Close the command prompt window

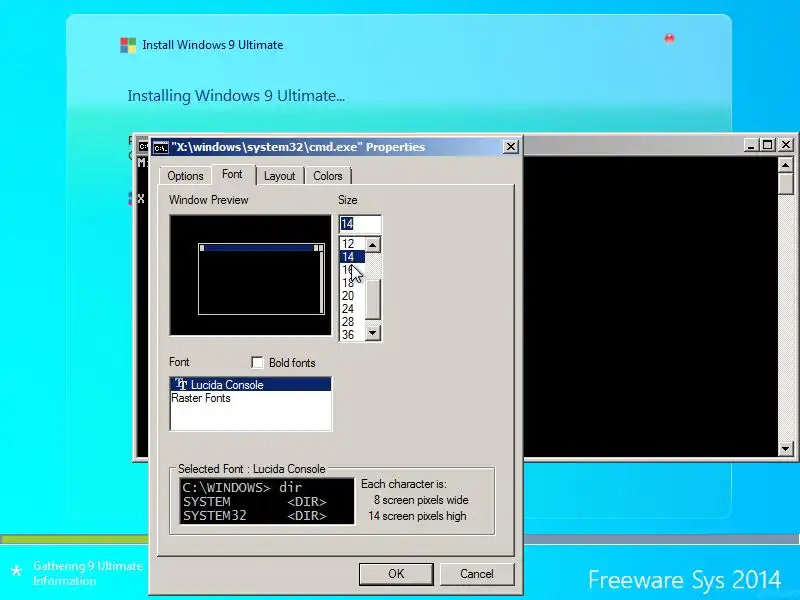pyautogui.click(x=786, y=145)
